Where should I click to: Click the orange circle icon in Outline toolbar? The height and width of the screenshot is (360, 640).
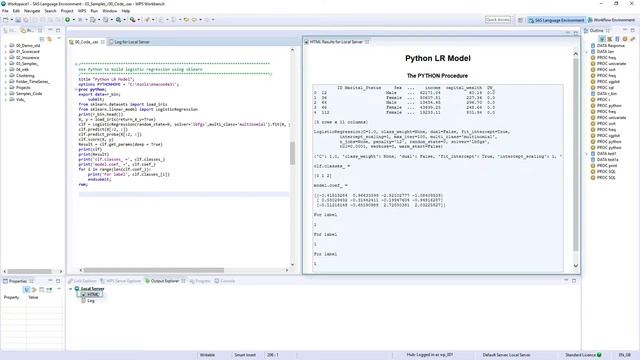tap(625, 39)
